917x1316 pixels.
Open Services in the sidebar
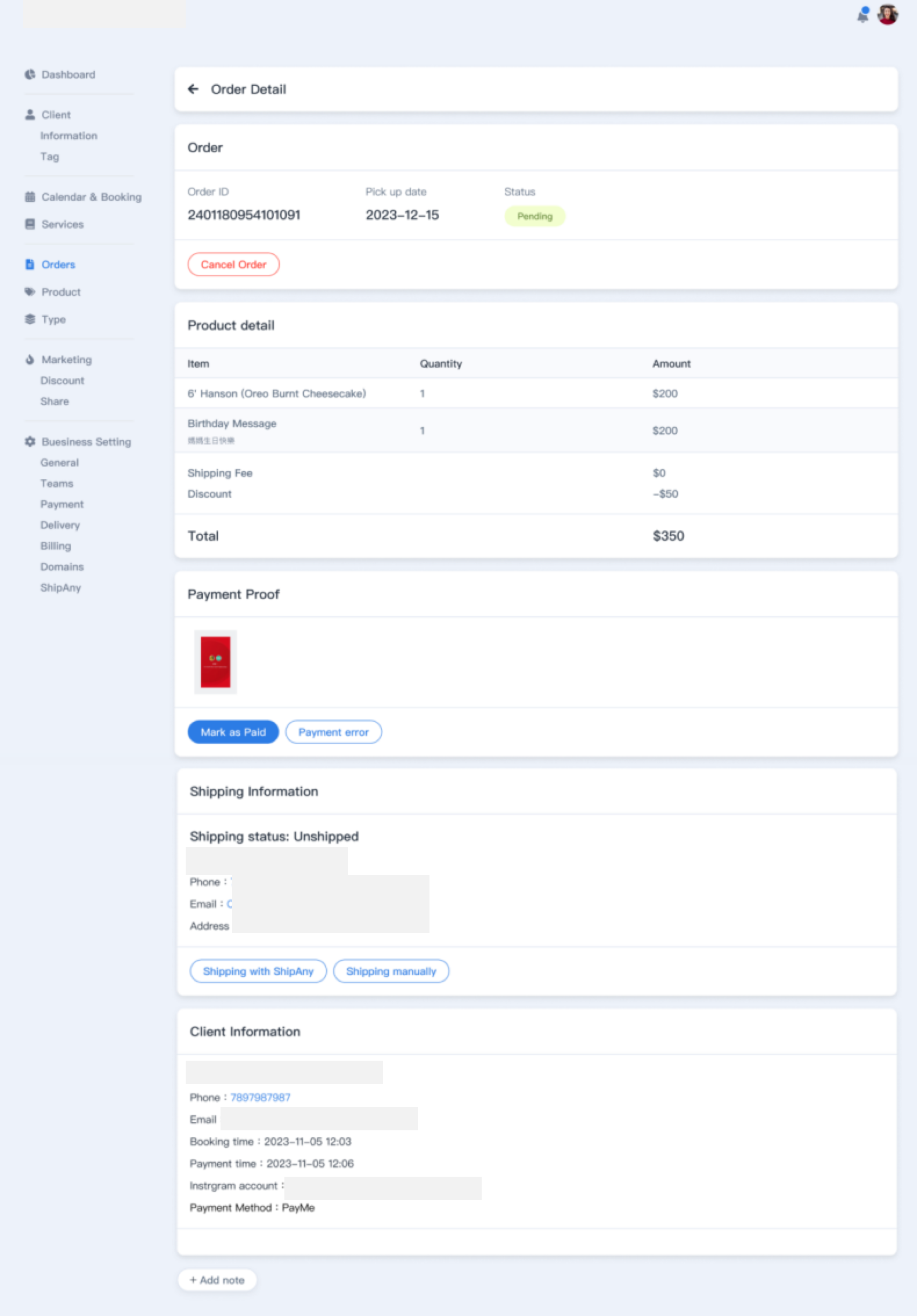click(x=62, y=224)
